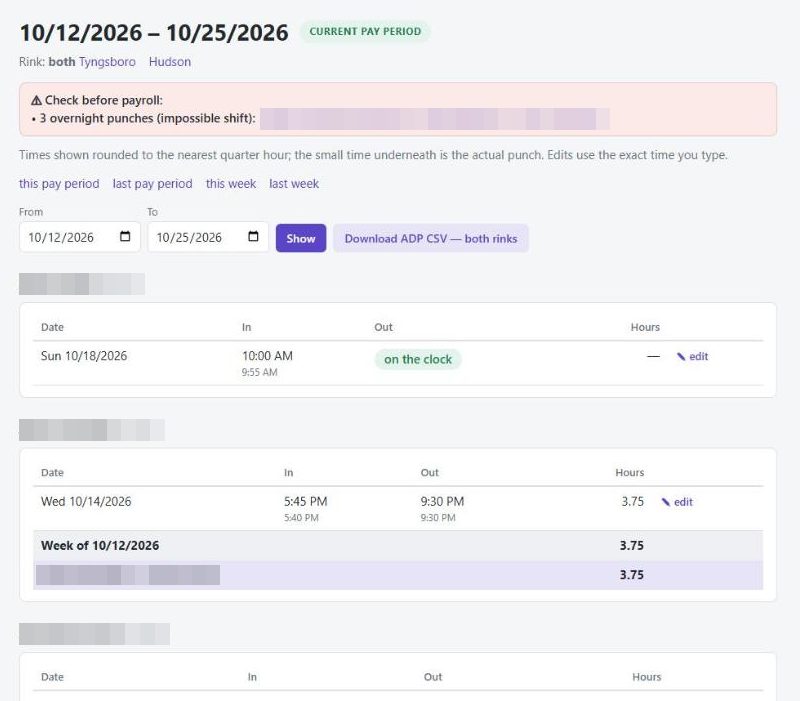Click the 'on the clock' status badge
Image resolution: width=800 pixels, height=701 pixels.
pyautogui.click(x=418, y=359)
